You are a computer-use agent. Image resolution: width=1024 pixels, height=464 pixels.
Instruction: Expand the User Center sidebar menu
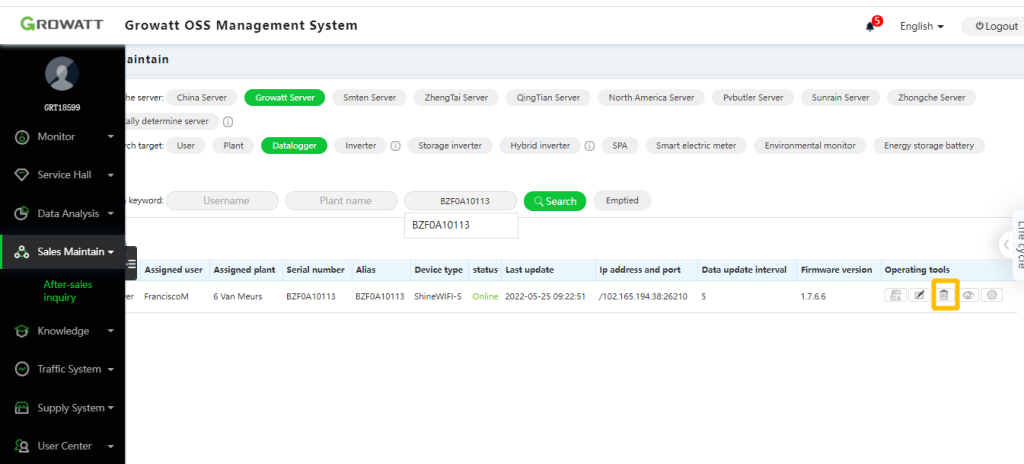coord(62,446)
